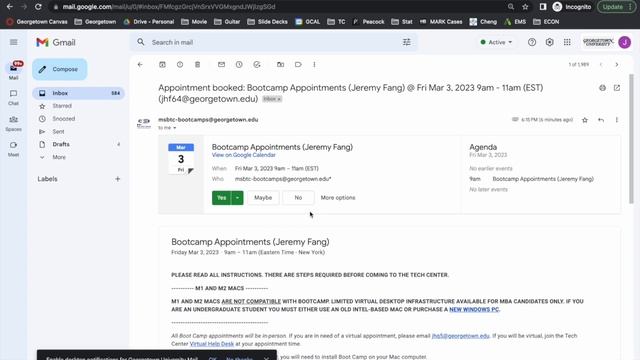Viewport: 640px width, 360px height.
Task: Go back to inbox arrow
Action: tap(140, 64)
